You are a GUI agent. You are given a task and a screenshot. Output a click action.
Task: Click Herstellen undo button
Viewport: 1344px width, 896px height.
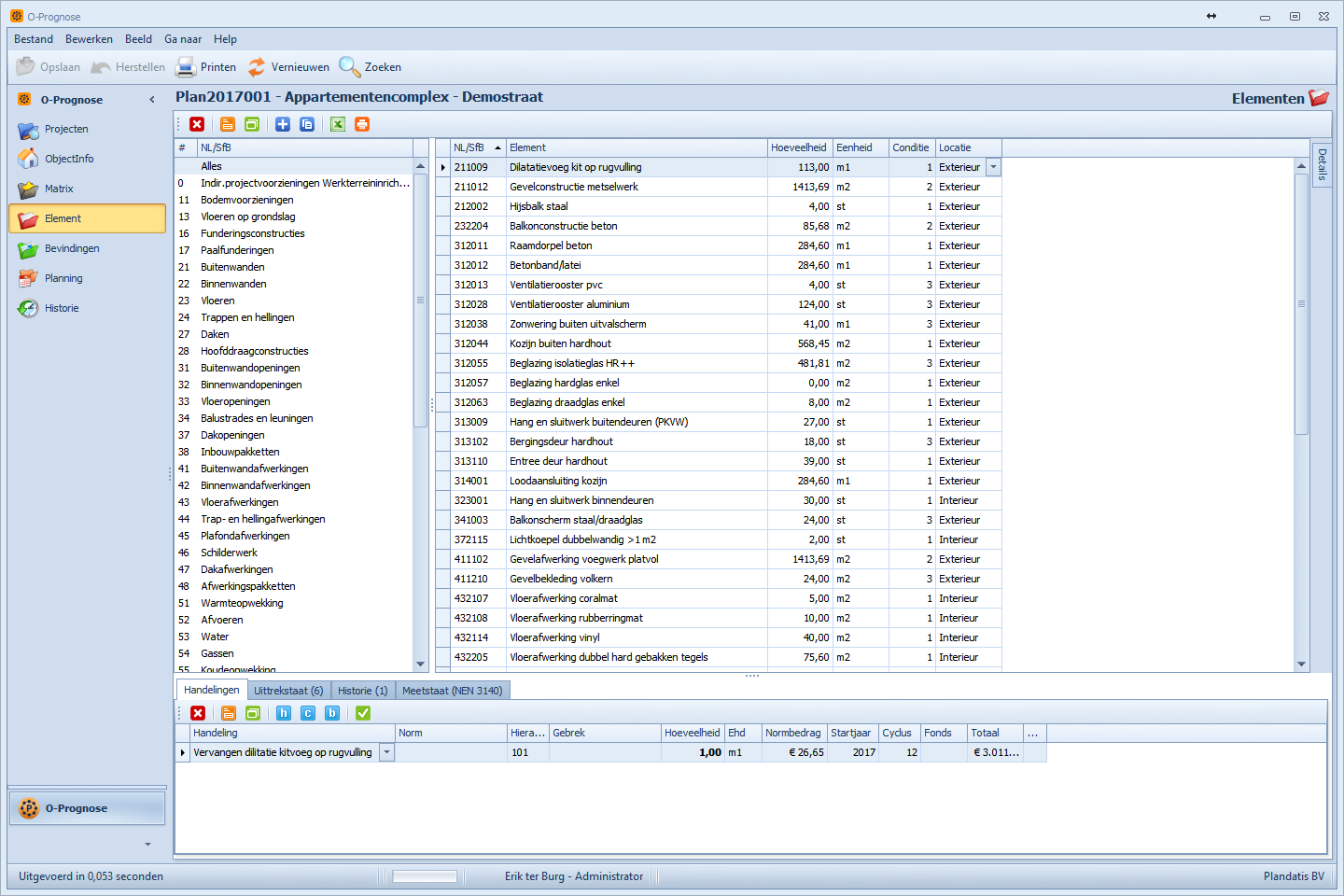(128, 67)
